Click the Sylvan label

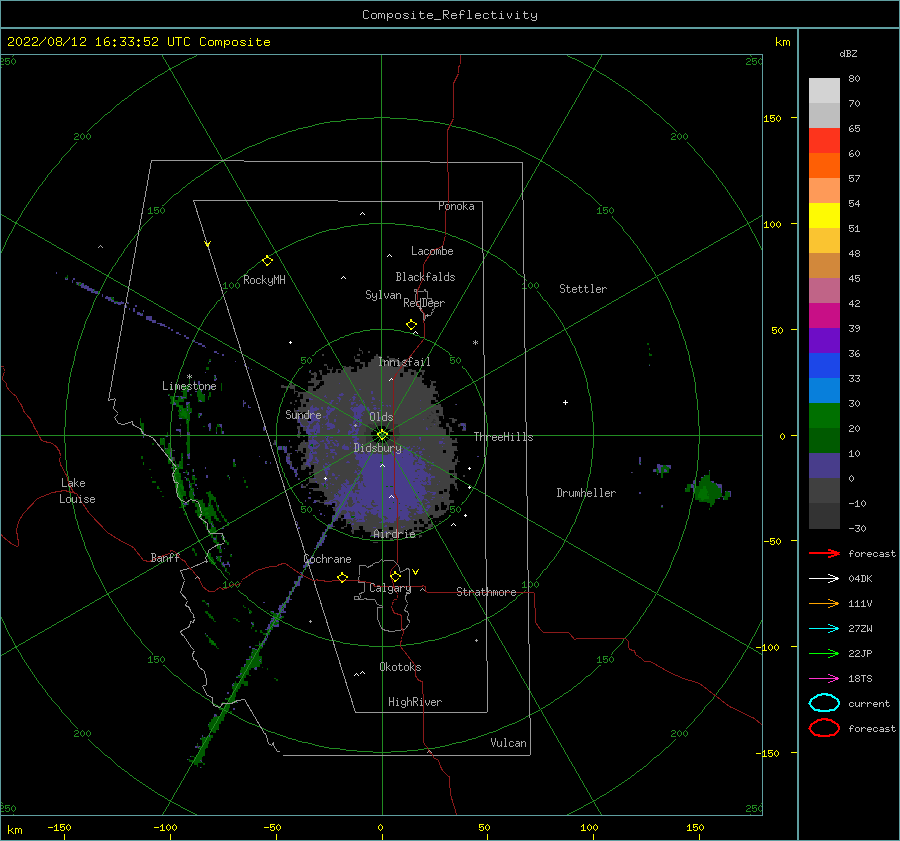click(x=383, y=295)
